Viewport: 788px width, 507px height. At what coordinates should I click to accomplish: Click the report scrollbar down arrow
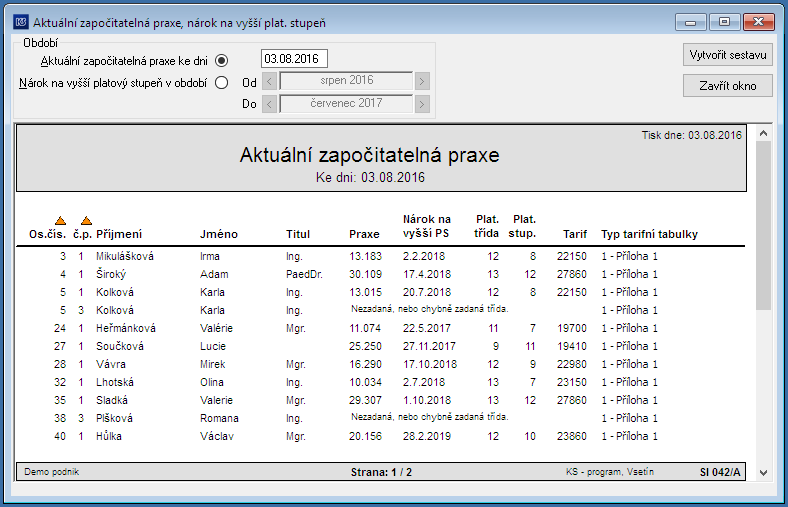point(763,473)
